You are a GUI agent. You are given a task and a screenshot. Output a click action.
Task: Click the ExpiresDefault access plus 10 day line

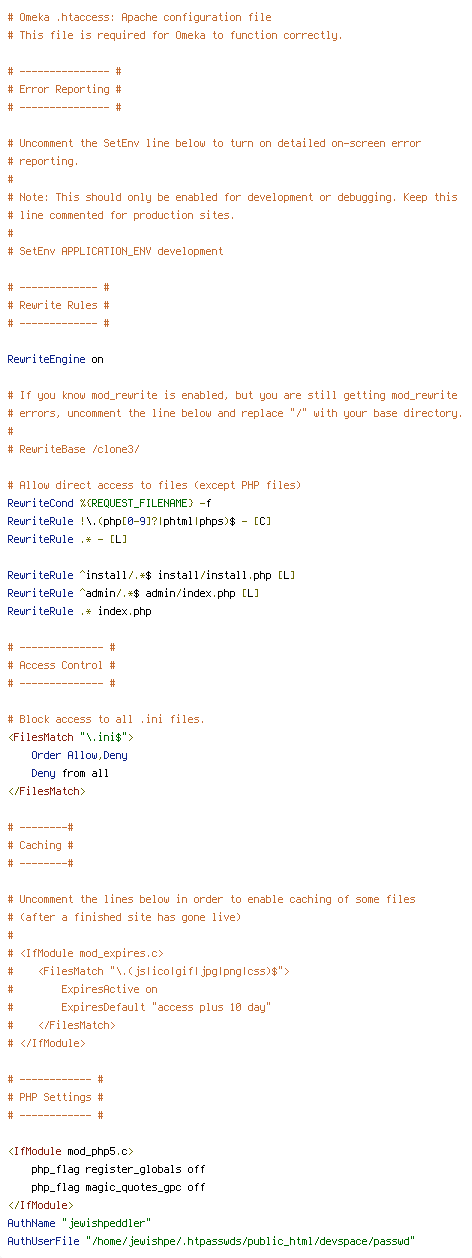click(x=139, y=1007)
